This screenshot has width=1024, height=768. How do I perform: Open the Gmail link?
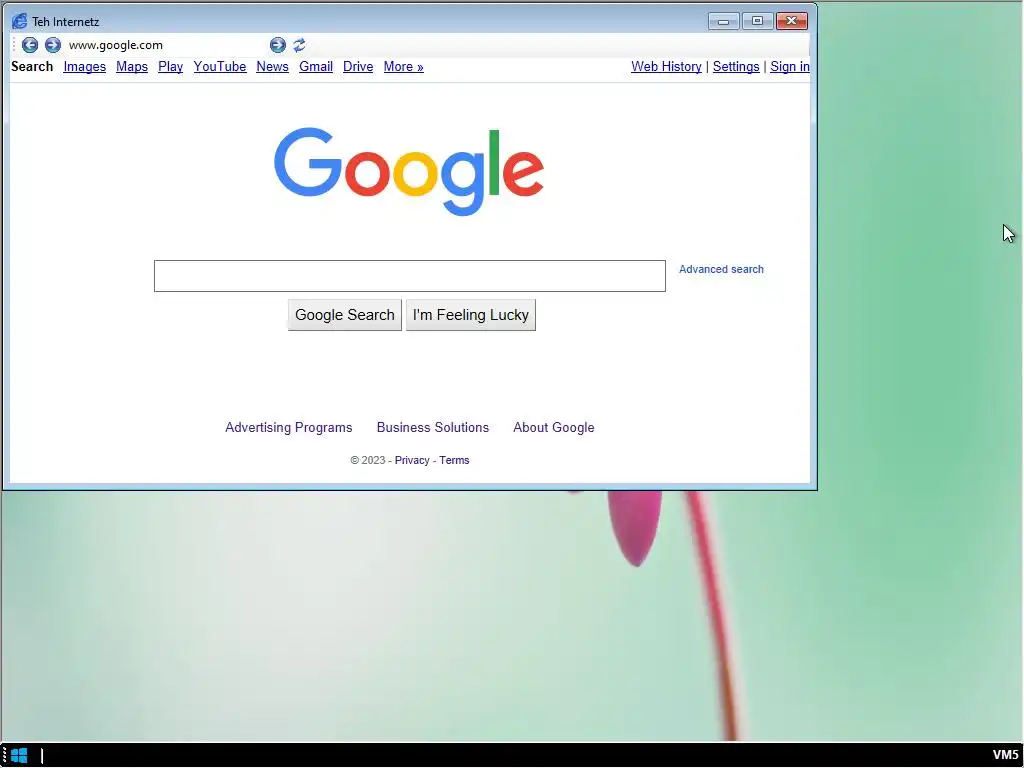tap(316, 67)
